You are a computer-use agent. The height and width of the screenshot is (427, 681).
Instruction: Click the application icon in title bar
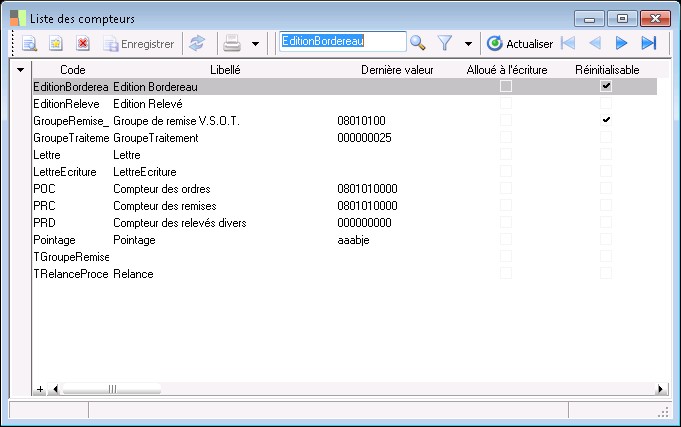point(18,18)
